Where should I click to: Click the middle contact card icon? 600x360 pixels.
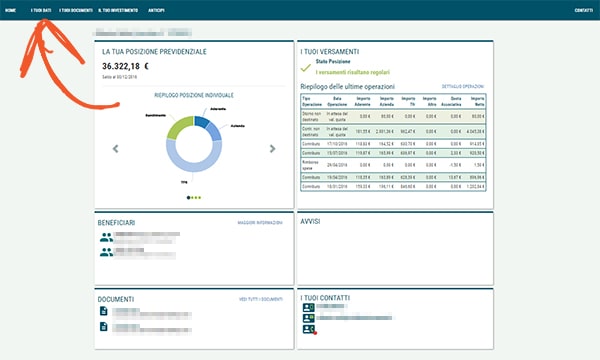(308, 318)
